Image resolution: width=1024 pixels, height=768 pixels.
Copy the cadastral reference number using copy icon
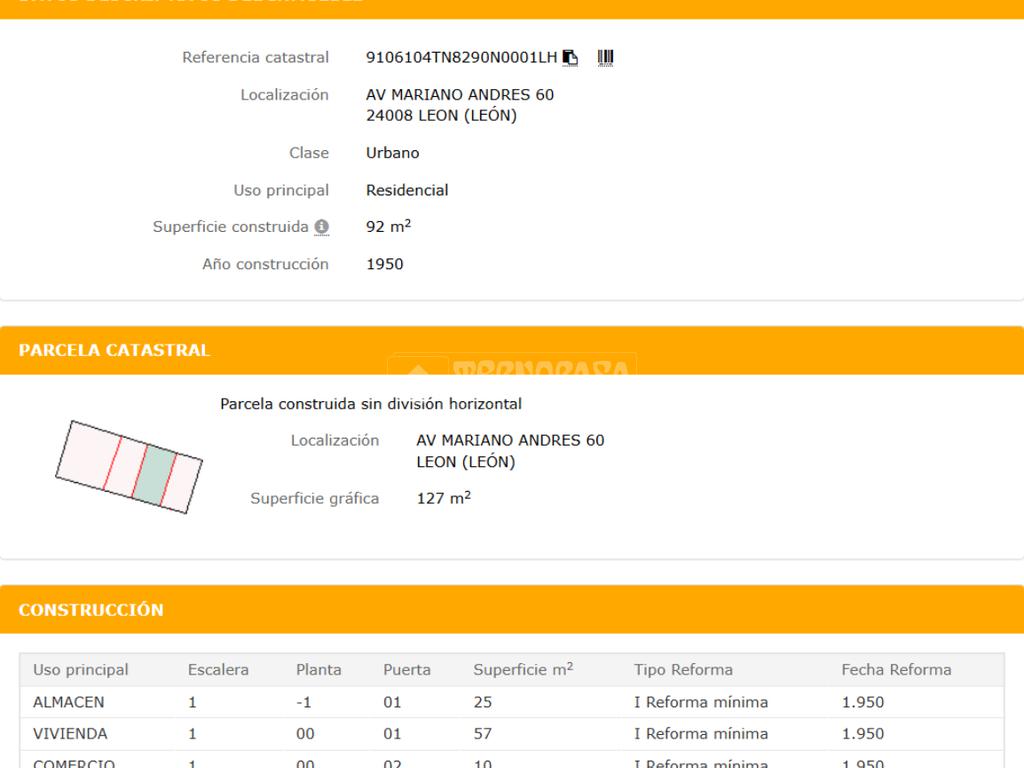pos(570,58)
